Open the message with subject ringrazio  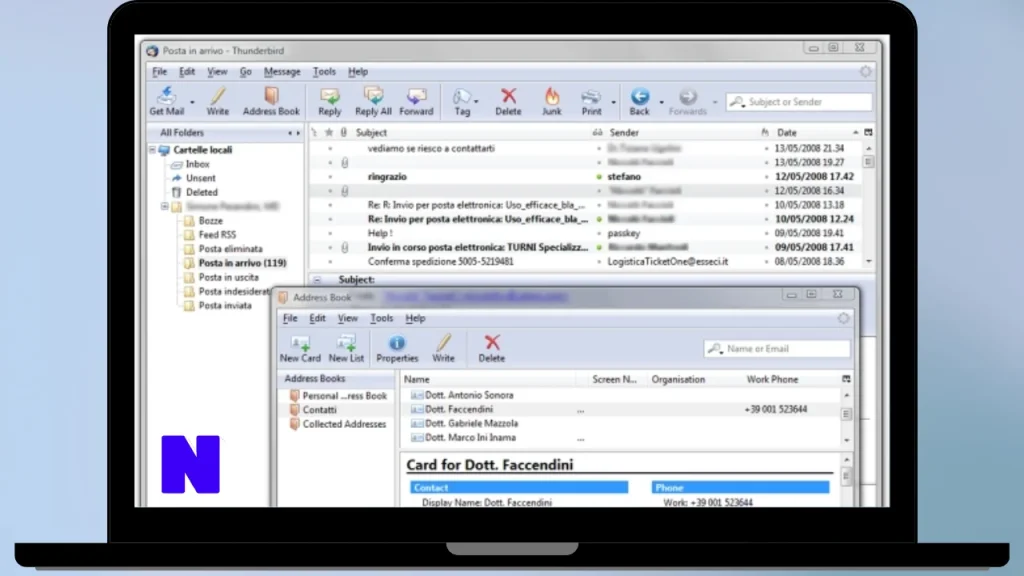[387, 177]
